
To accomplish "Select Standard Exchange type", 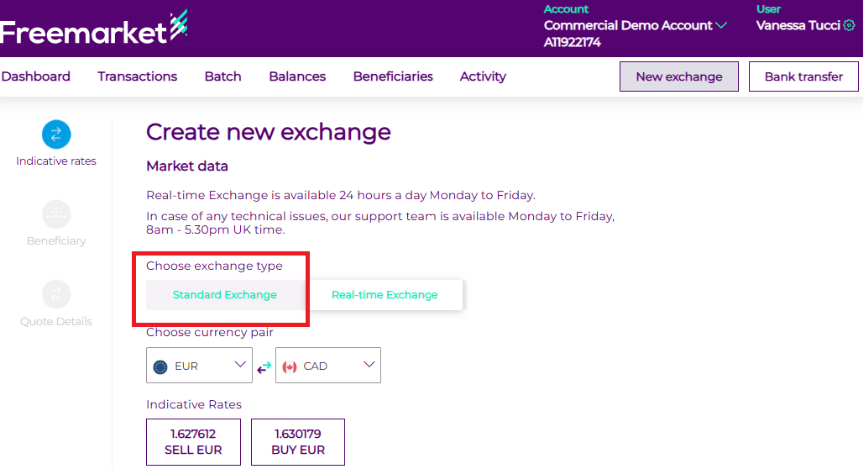I will [x=224, y=295].
